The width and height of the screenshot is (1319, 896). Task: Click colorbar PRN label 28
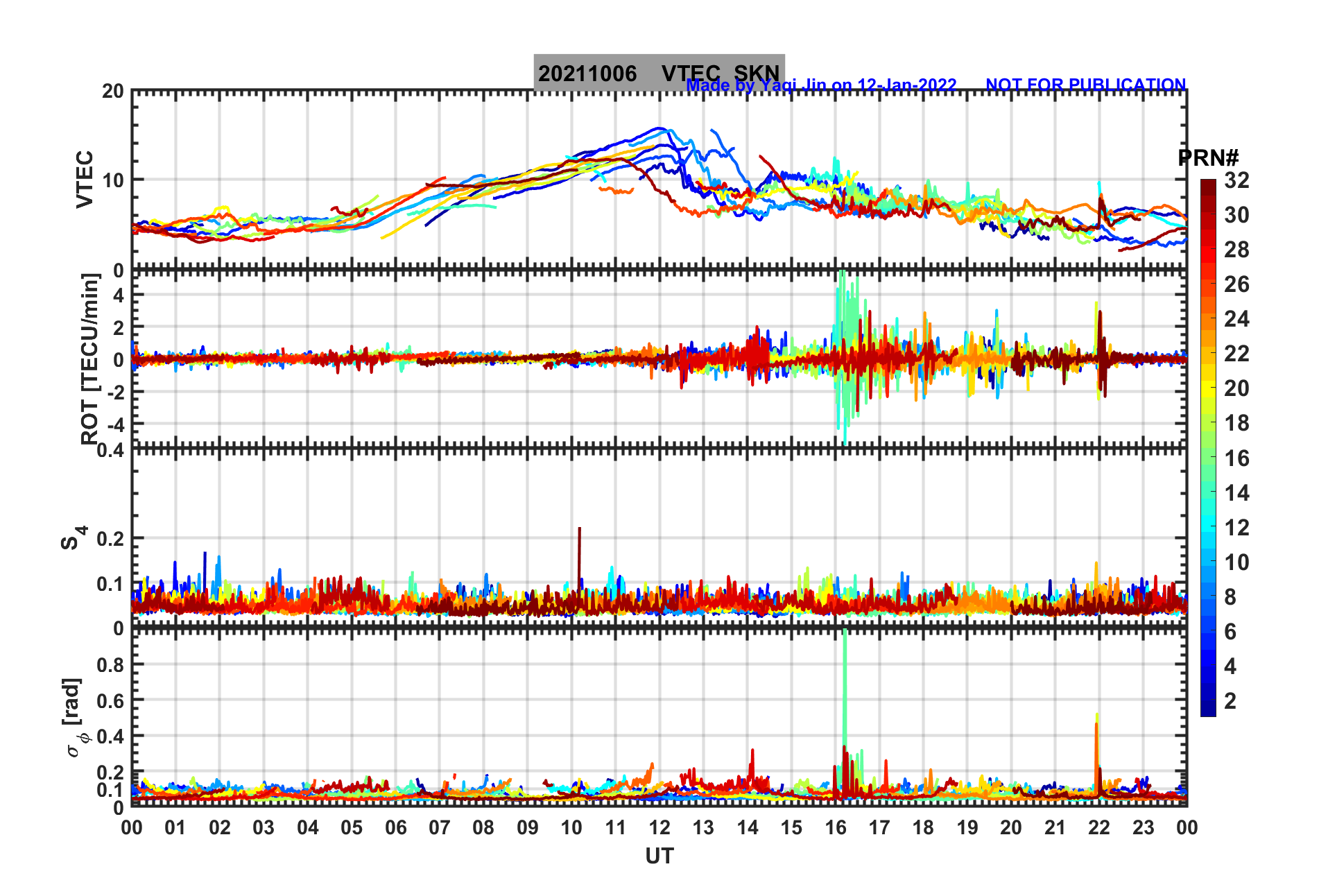1236,250
